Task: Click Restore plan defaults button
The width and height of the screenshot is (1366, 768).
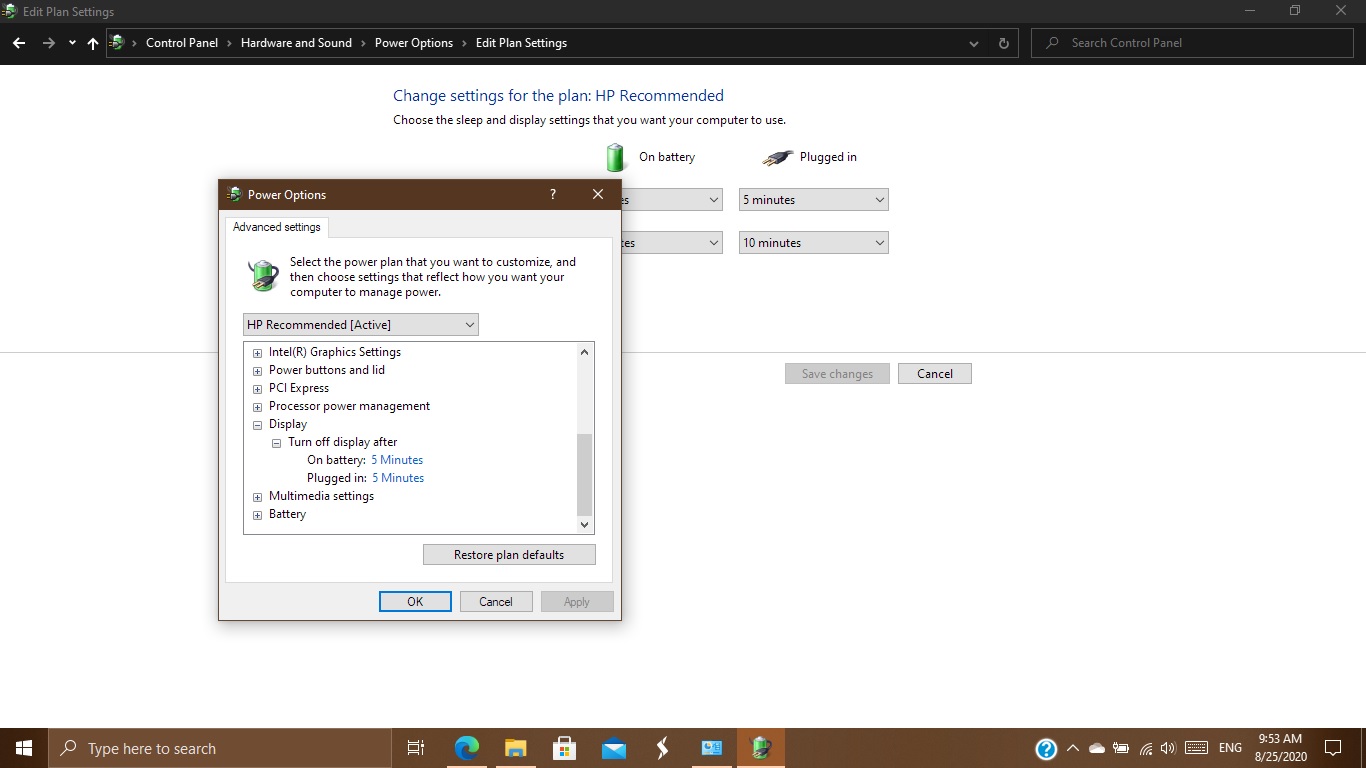Action: pos(509,555)
